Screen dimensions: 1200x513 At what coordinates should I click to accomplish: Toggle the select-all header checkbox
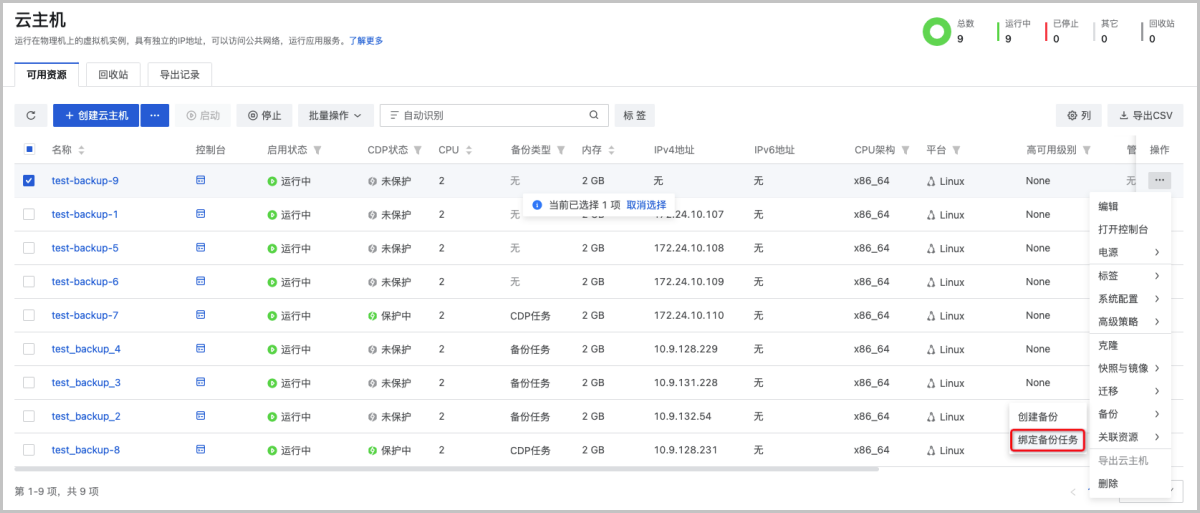tap(29, 149)
